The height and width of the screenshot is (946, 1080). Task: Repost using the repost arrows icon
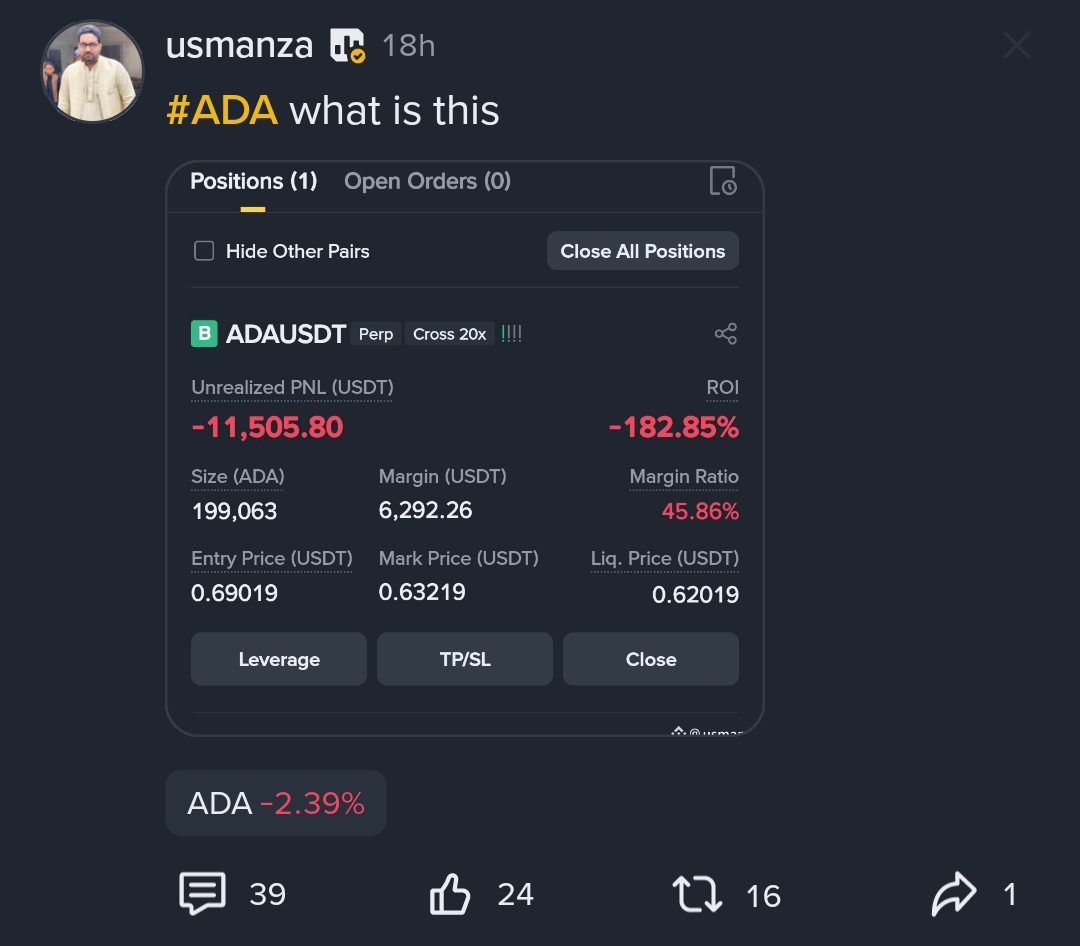pyautogui.click(x=697, y=894)
